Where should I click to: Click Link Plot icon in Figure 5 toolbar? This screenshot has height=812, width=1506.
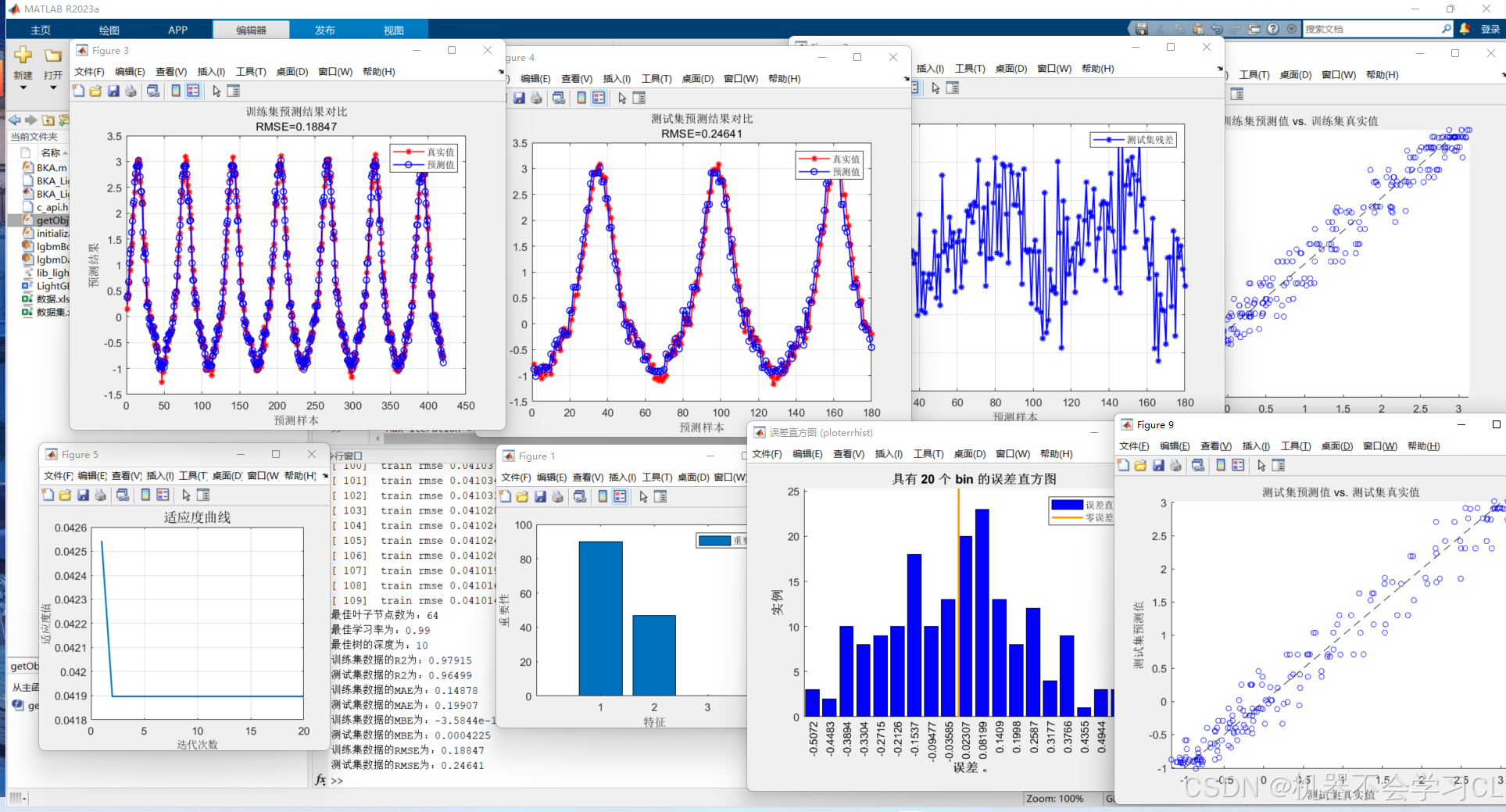coord(123,495)
